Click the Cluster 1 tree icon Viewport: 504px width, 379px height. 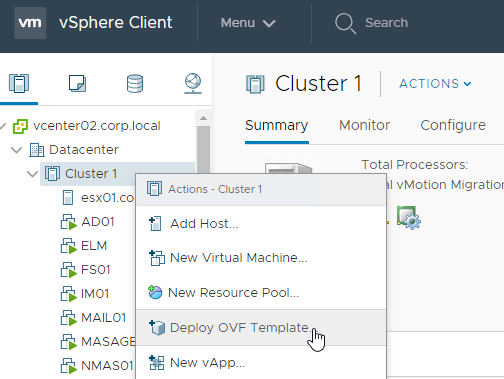coord(52,174)
